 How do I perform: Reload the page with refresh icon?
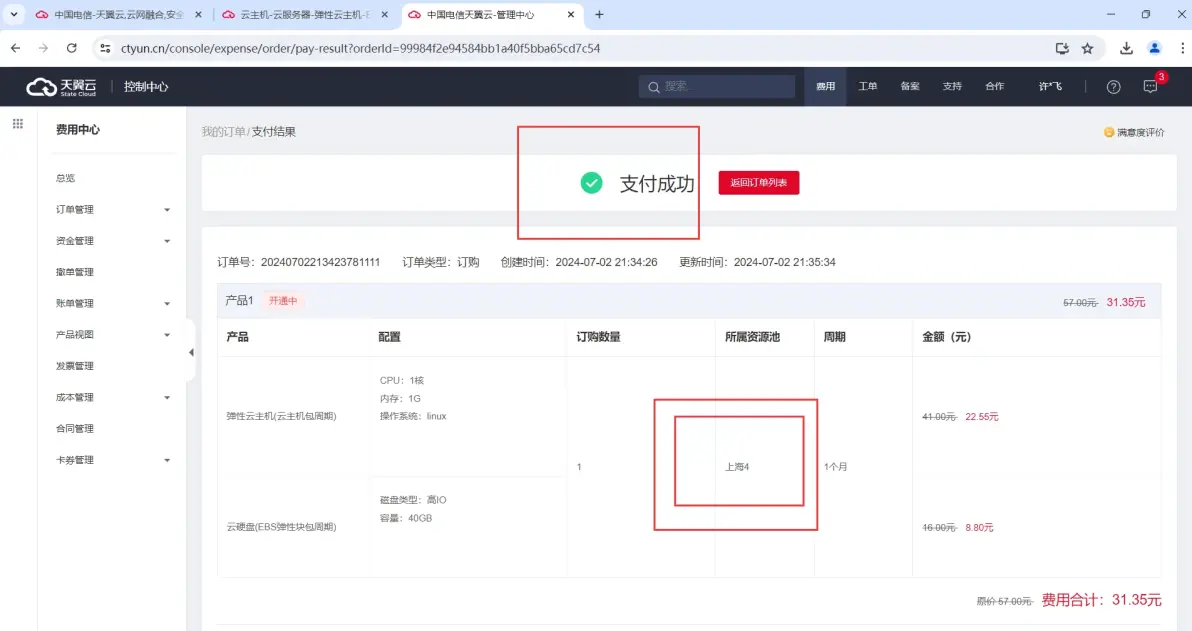71,48
